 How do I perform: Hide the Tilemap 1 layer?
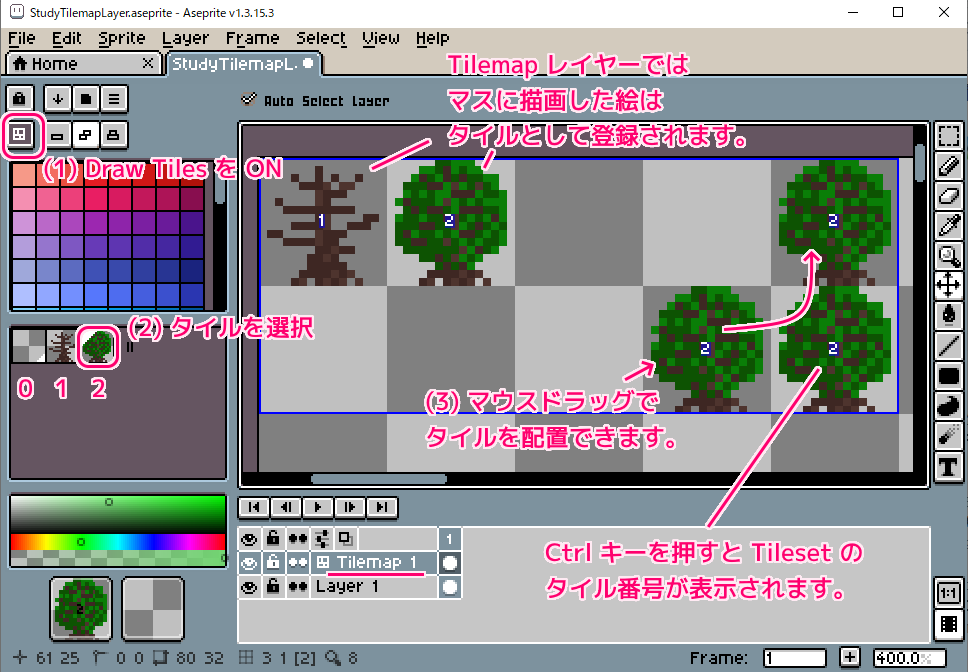[x=250, y=563]
